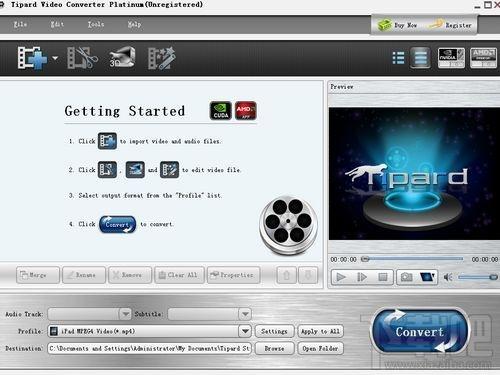This screenshot has height=375, width=500.
Task: Click the Open Folder button
Action: point(320,348)
